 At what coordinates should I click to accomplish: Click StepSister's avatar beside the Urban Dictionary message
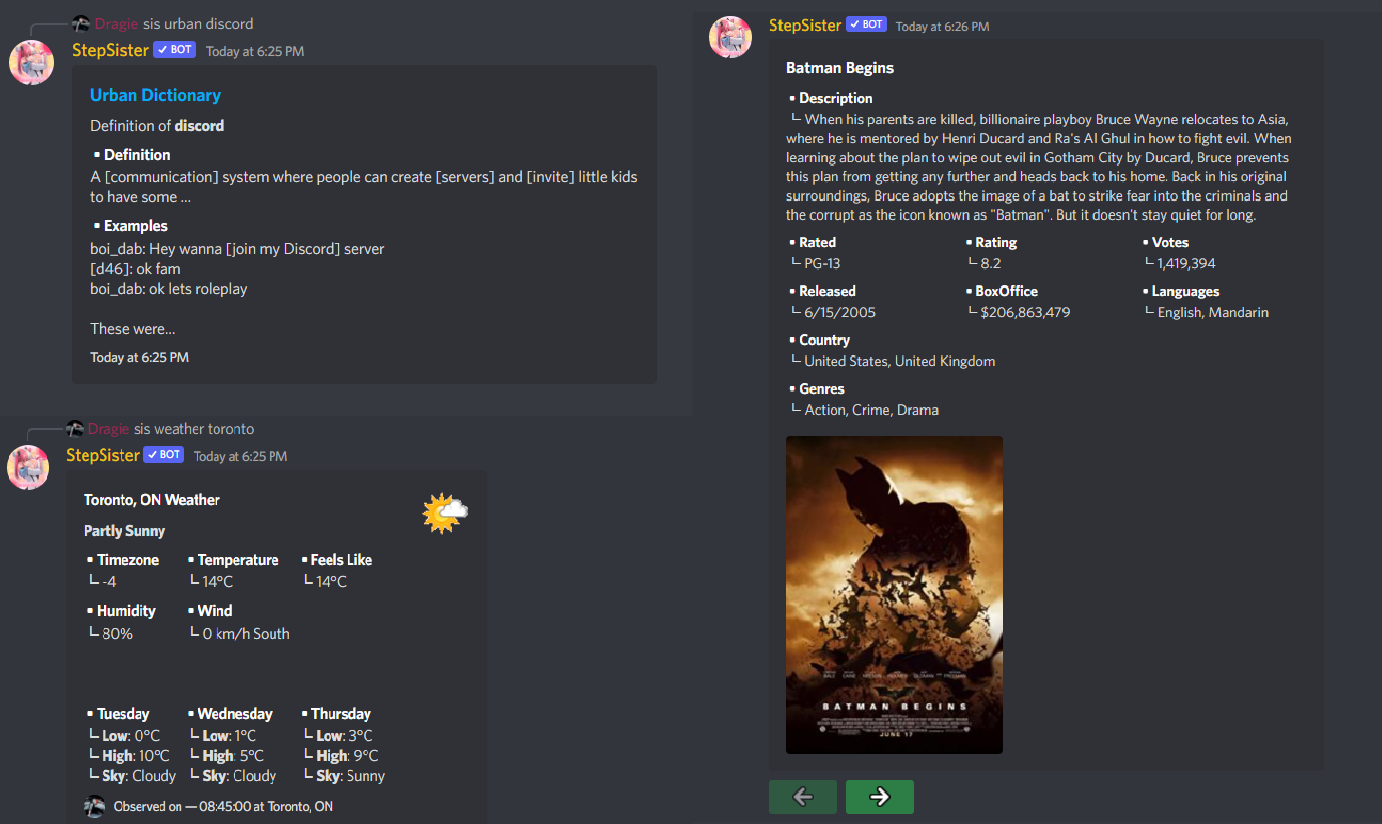(31, 63)
